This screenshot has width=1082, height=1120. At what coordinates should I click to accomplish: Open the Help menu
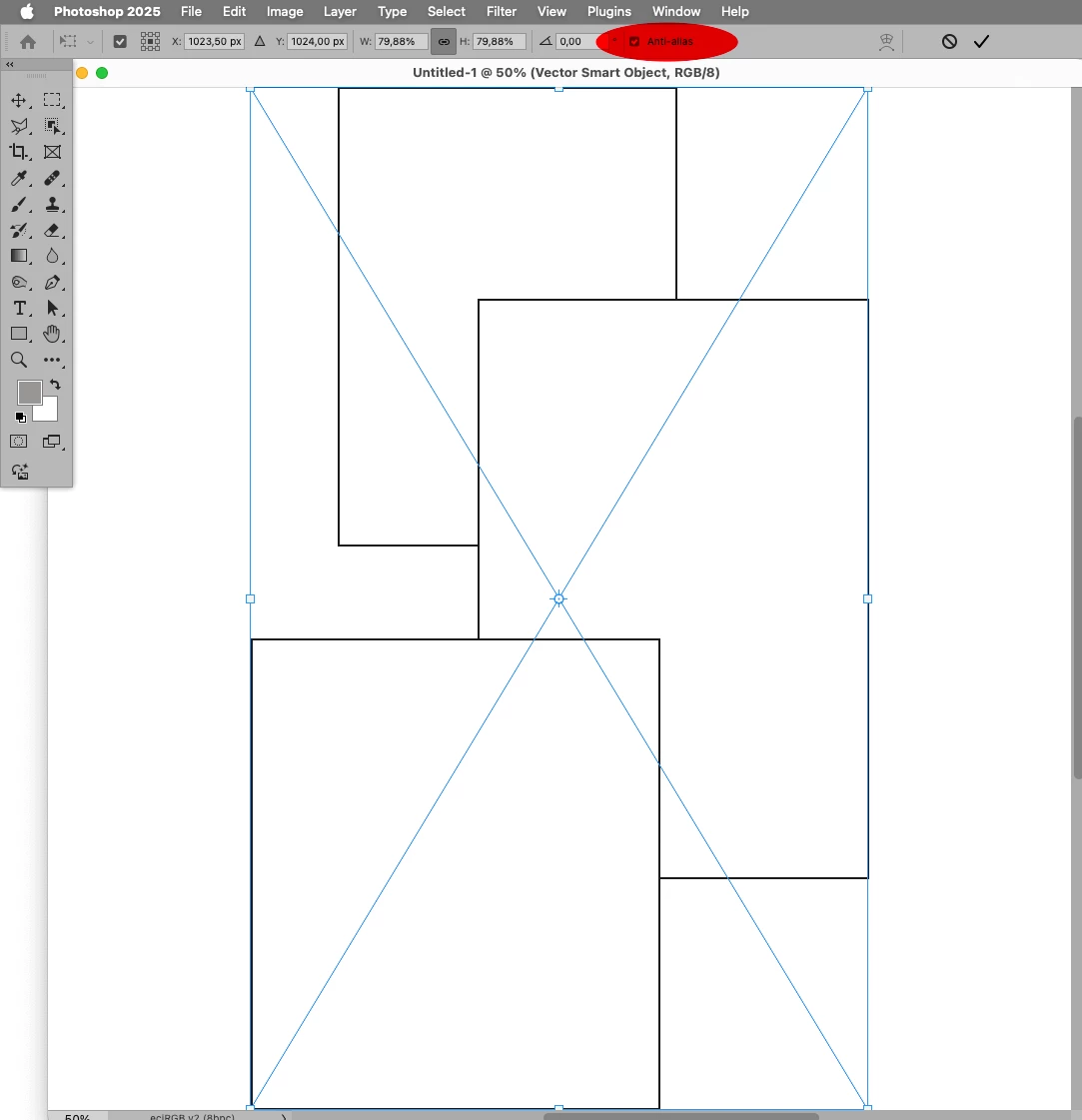click(735, 11)
